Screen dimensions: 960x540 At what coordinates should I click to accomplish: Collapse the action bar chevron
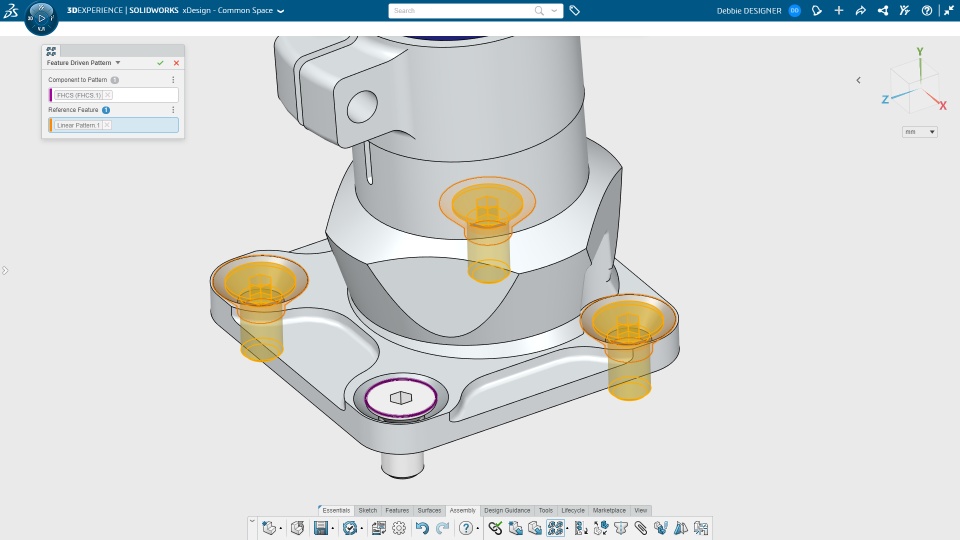click(252, 521)
